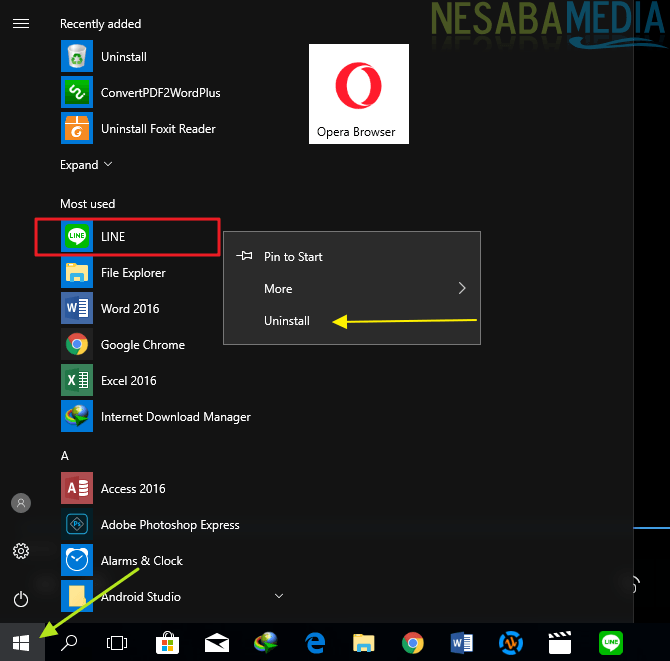The height and width of the screenshot is (661, 670).
Task: Choose Uninstall in the context menu
Action: [x=352, y=320]
